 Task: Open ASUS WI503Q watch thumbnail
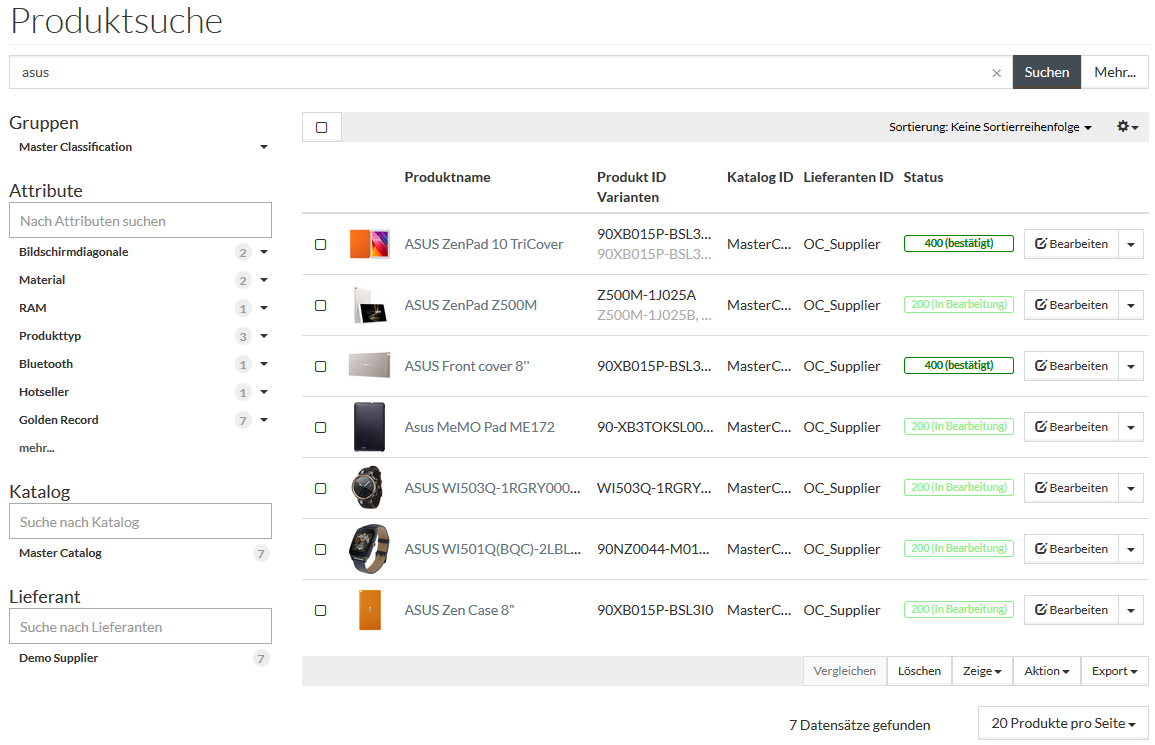point(368,488)
